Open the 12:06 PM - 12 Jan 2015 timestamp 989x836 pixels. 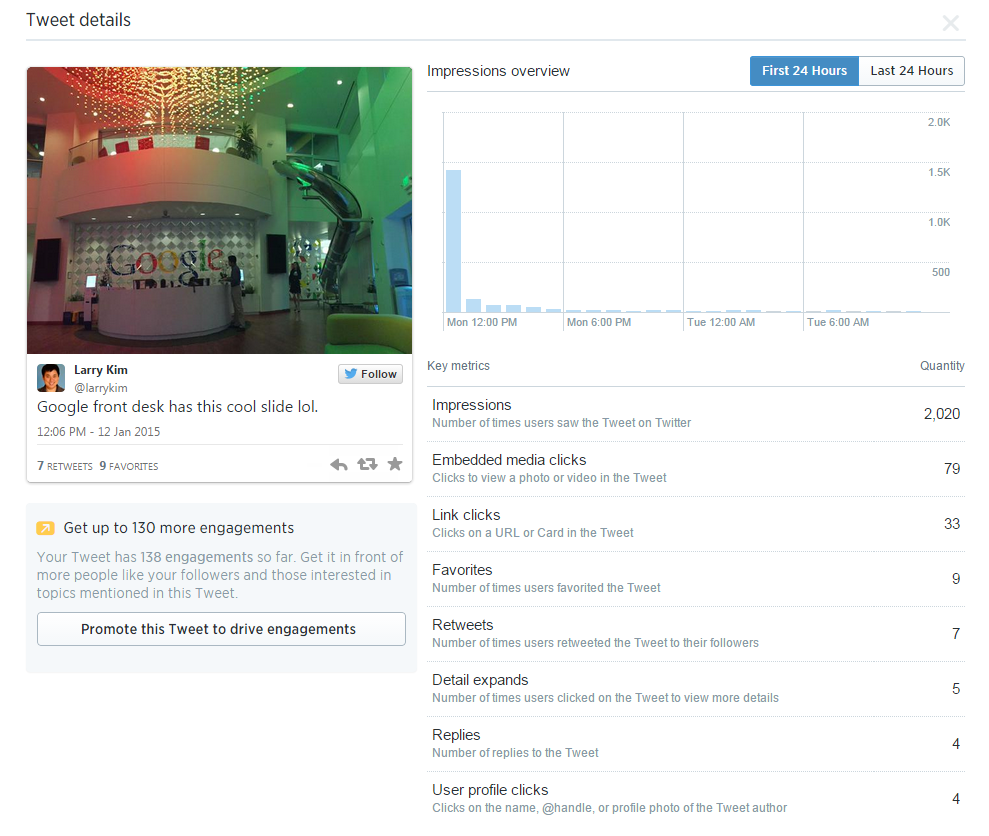coord(98,432)
